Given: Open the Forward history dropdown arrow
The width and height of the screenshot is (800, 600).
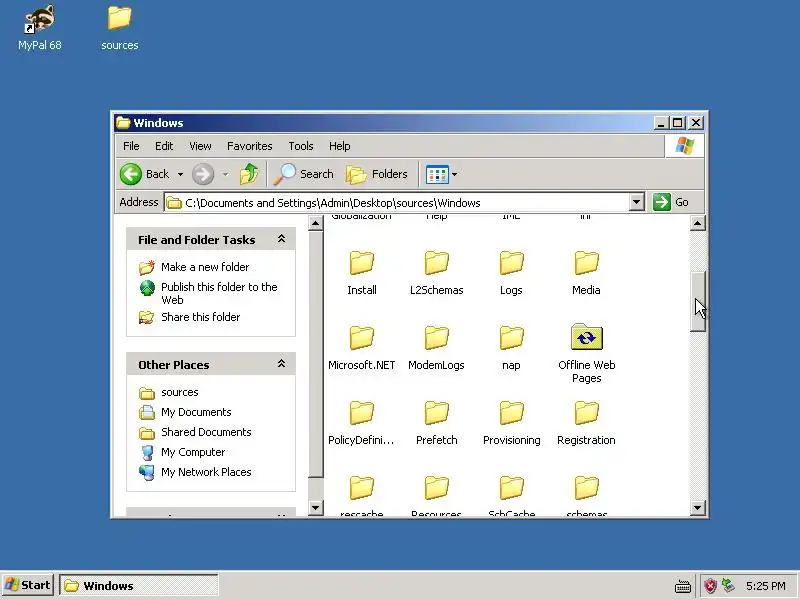Looking at the screenshot, I should (225, 174).
